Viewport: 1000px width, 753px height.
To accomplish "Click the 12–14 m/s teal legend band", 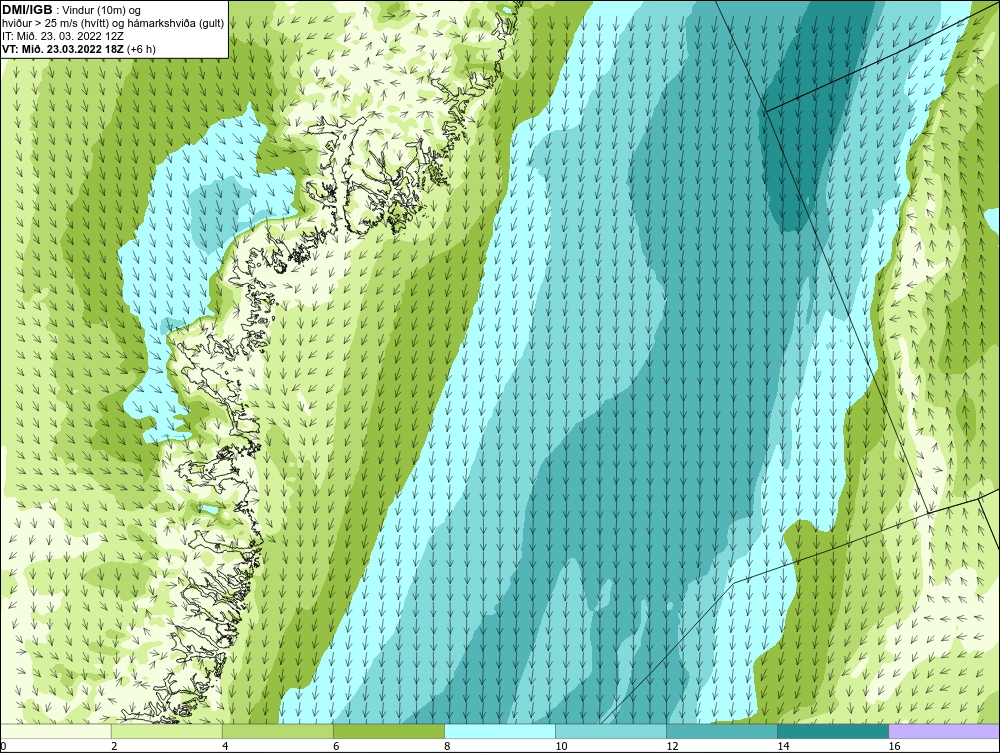I will (x=722, y=731).
